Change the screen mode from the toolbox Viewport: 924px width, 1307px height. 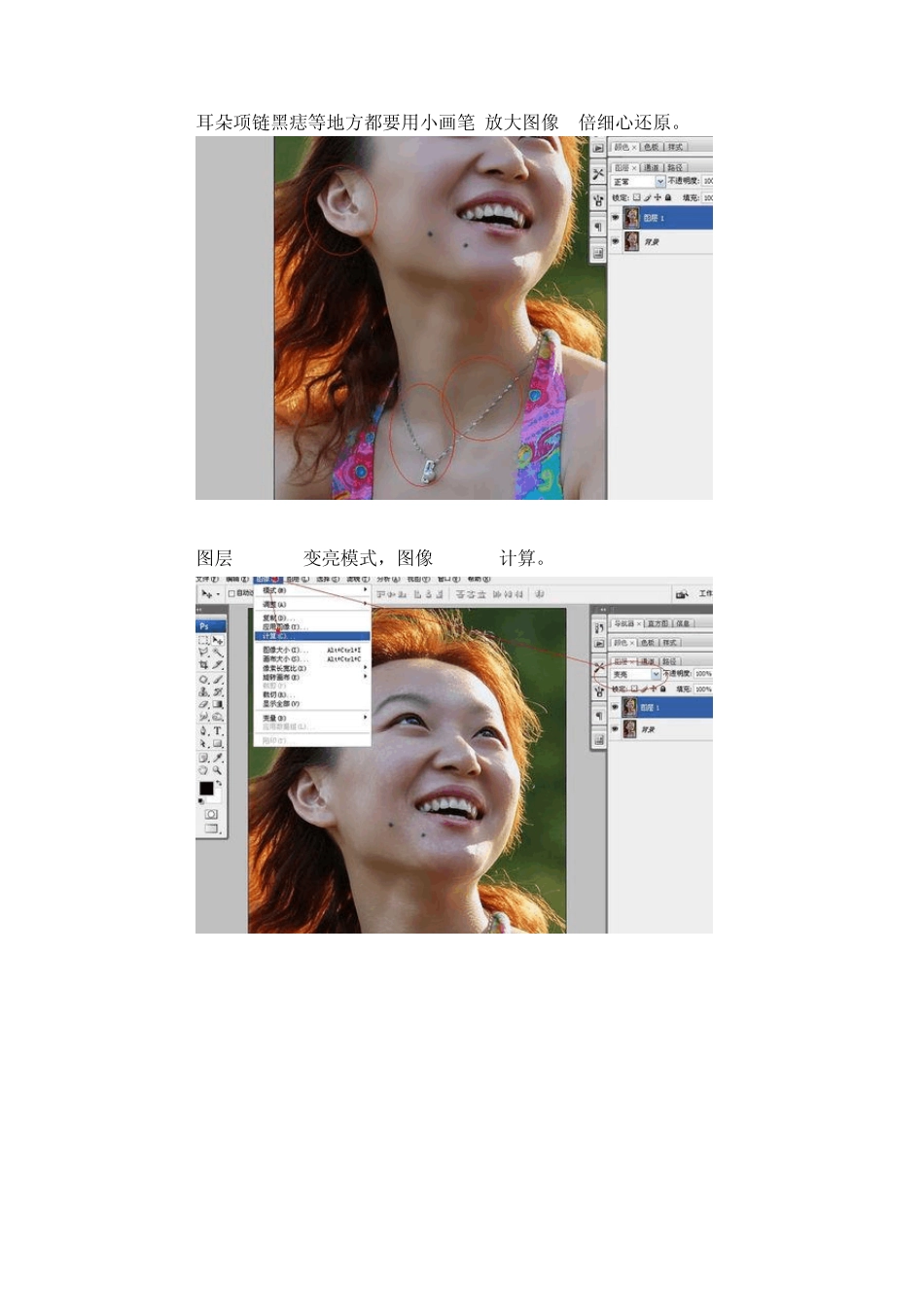(212, 828)
